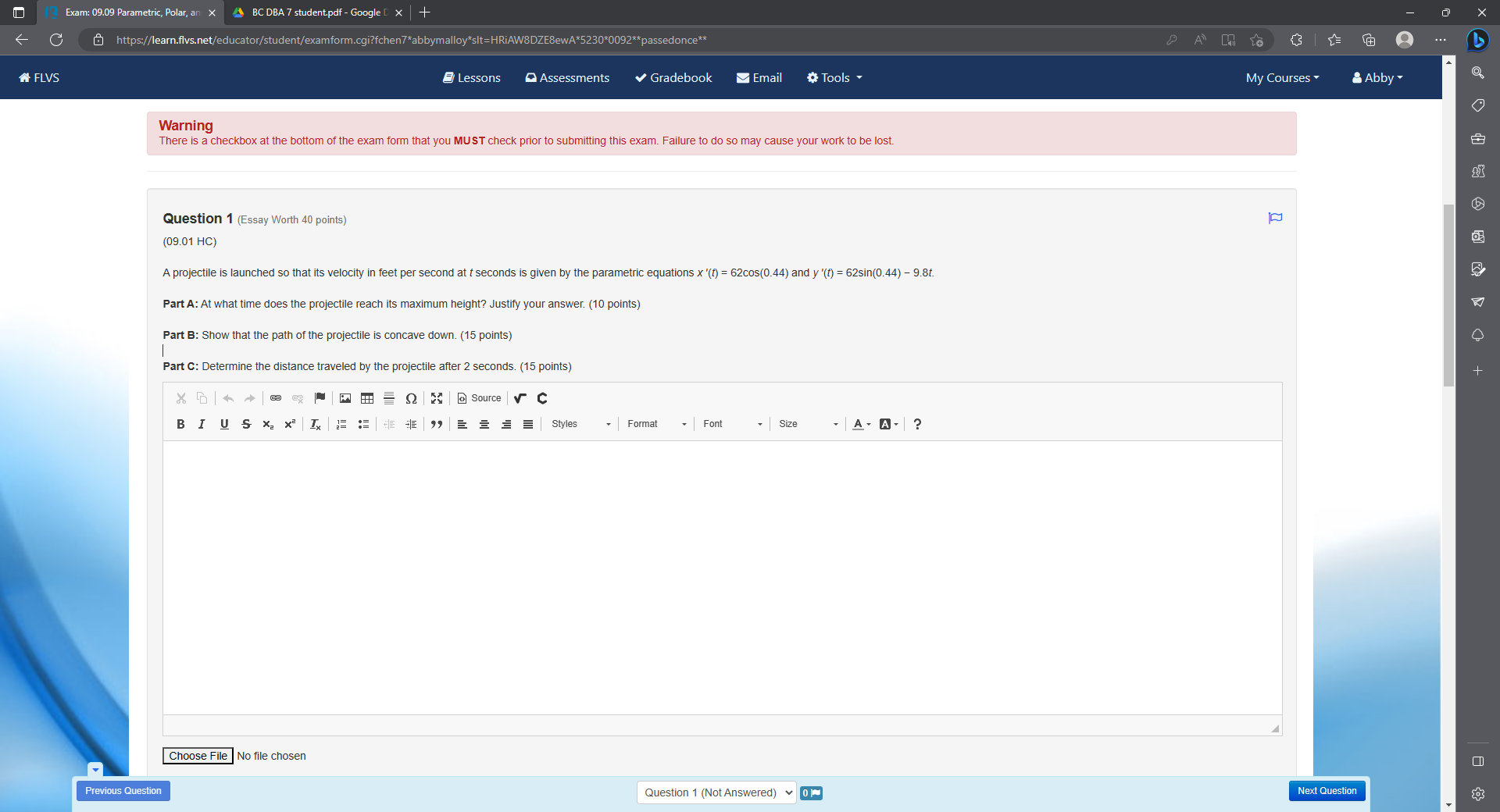View the HTML with the Source icon
This screenshot has height=812, width=1500.
coord(479,398)
